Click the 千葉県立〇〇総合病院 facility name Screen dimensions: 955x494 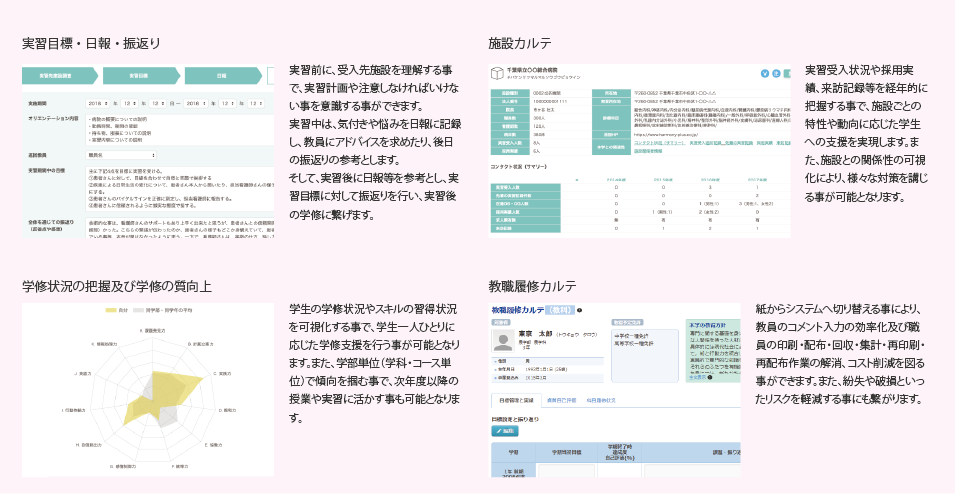pyautogui.click(x=532, y=71)
